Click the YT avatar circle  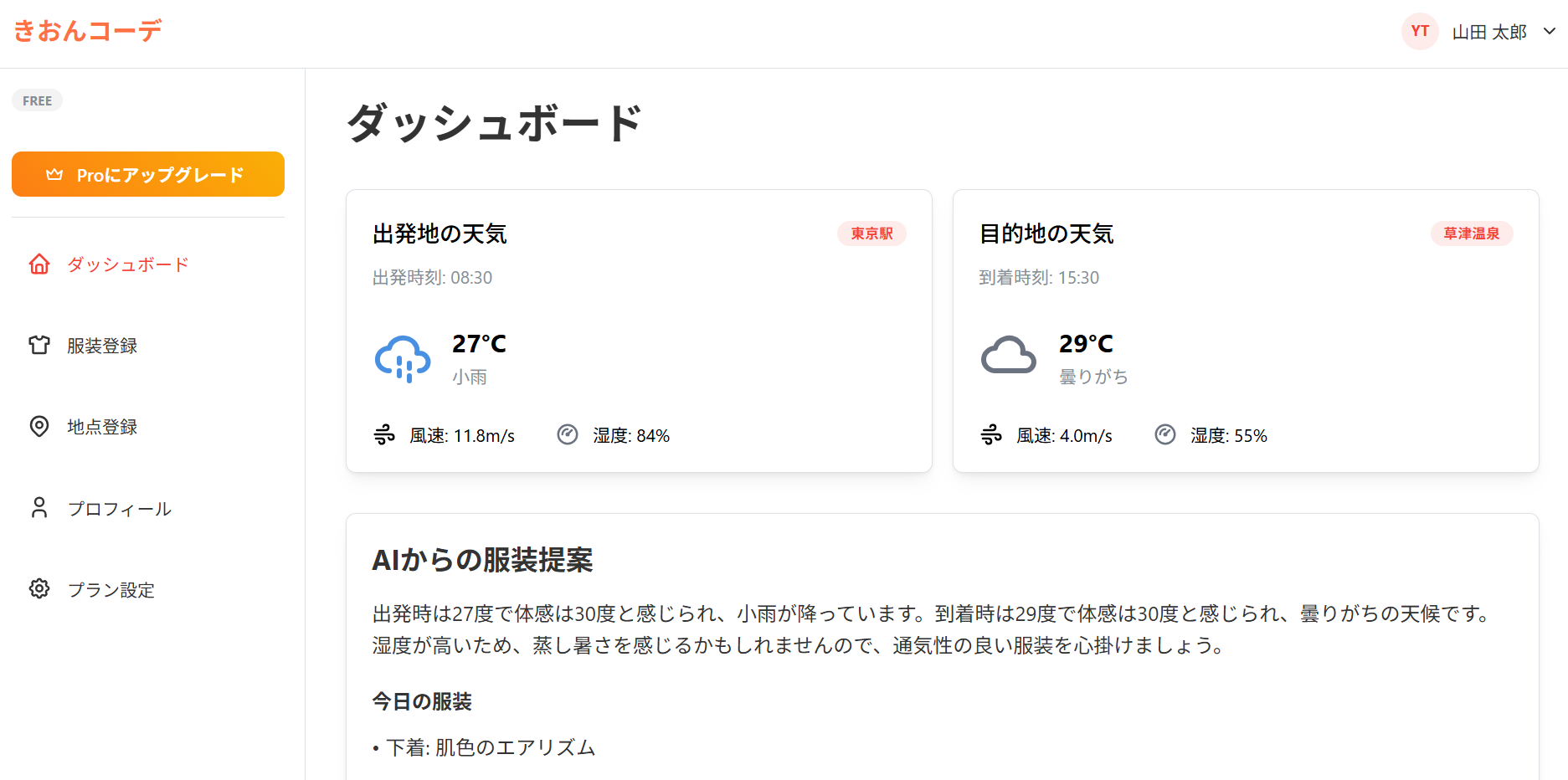pyautogui.click(x=1420, y=31)
